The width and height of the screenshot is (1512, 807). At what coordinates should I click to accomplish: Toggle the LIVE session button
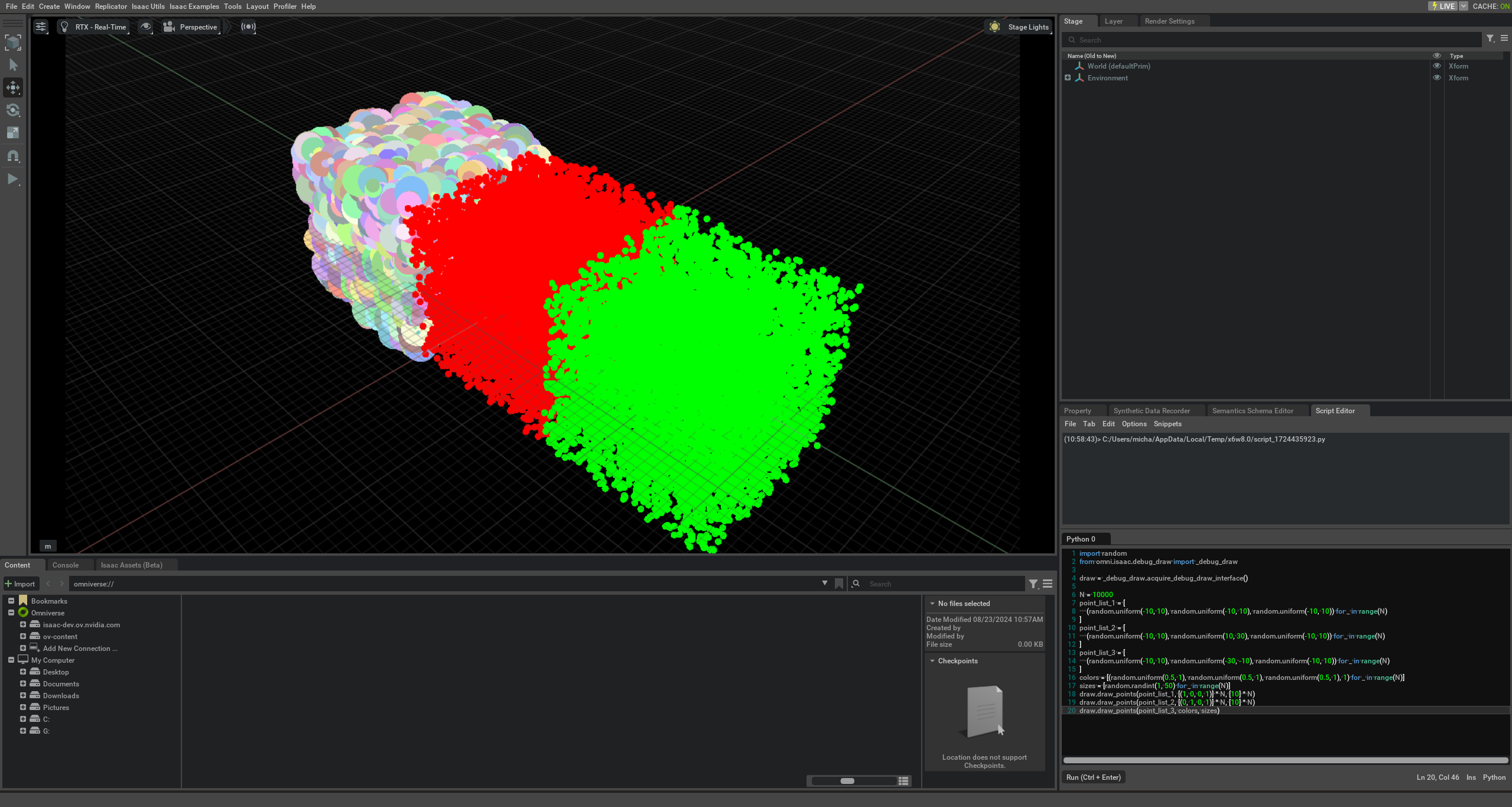pyautogui.click(x=1443, y=6)
